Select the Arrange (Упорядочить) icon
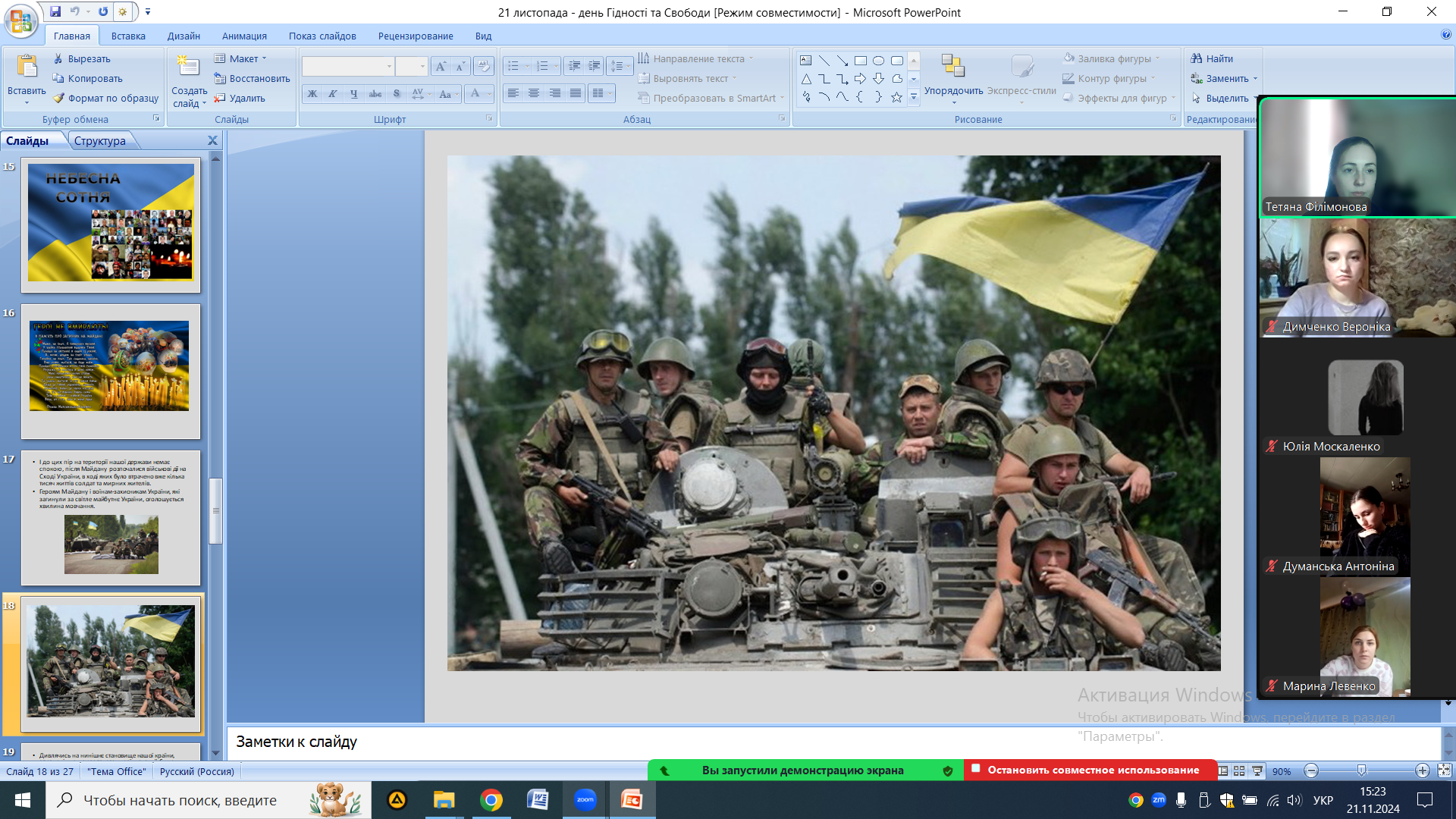 (x=952, y=67)
